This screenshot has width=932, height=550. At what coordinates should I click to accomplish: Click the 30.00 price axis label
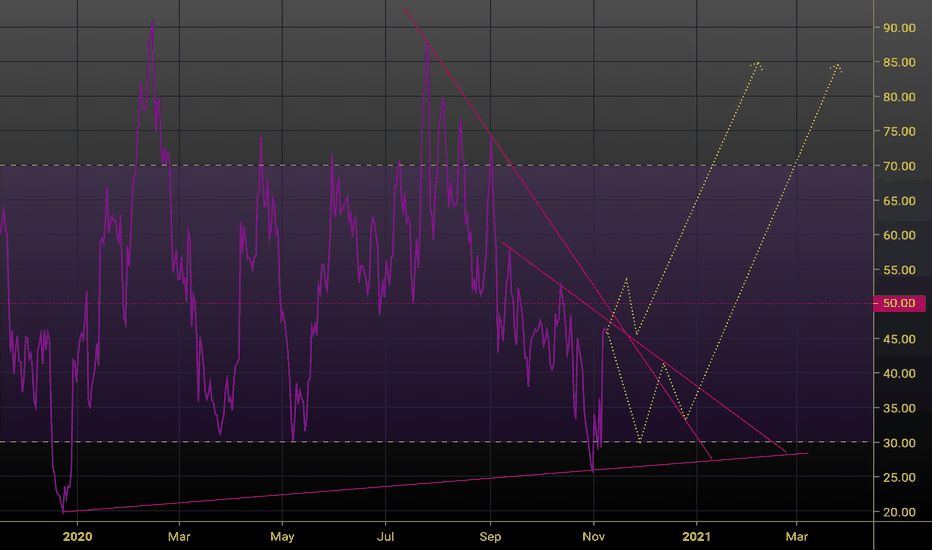coord(899,443)
